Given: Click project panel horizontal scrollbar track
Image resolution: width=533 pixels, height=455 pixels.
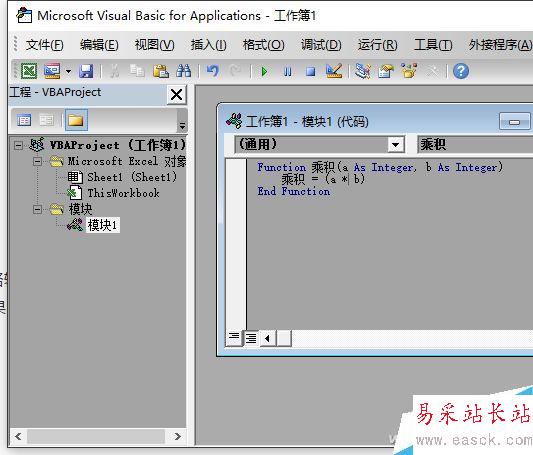Looking at the screenshot, I should click(x=97, y=436).
